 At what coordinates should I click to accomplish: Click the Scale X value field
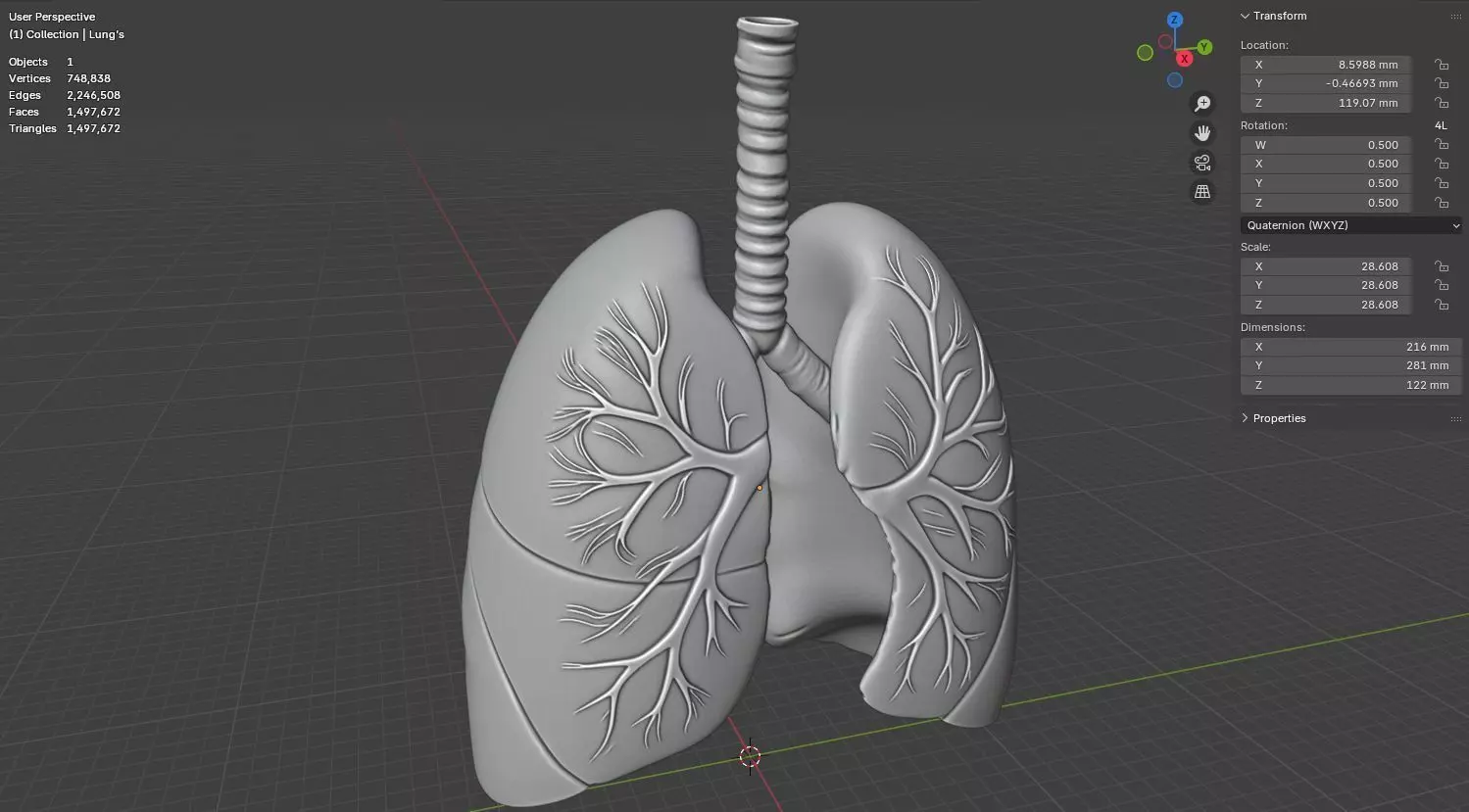click(1326, 266)
